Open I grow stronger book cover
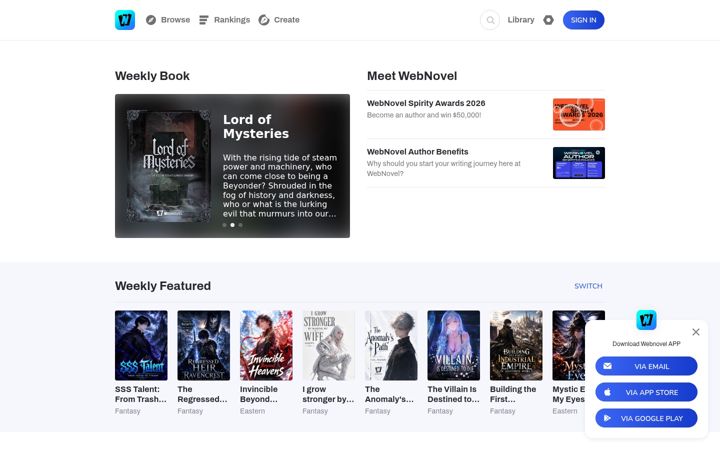This screenshot has width=720, height=450. coord(328,345)
